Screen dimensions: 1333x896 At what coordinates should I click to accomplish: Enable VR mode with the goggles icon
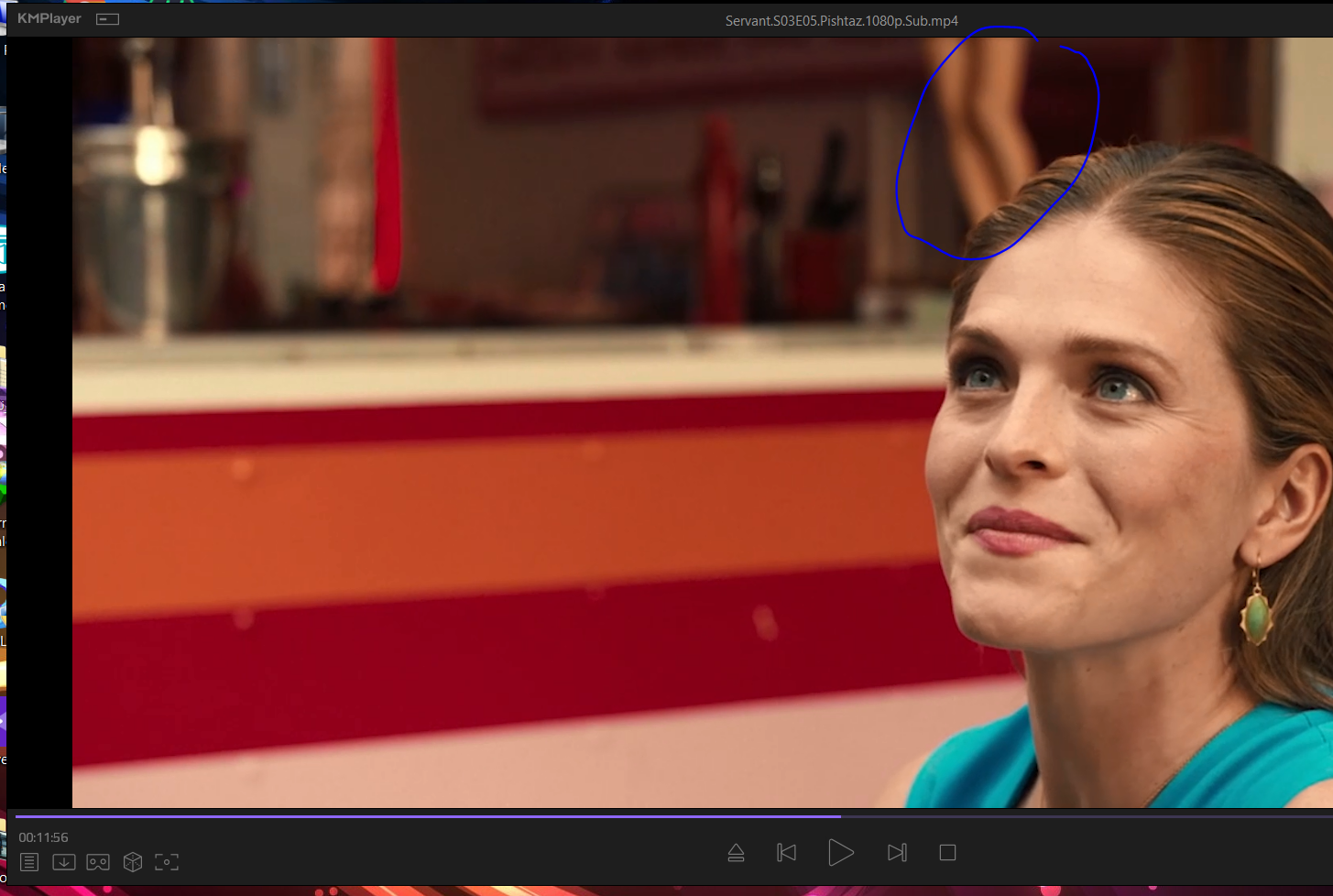coord(98,862)
